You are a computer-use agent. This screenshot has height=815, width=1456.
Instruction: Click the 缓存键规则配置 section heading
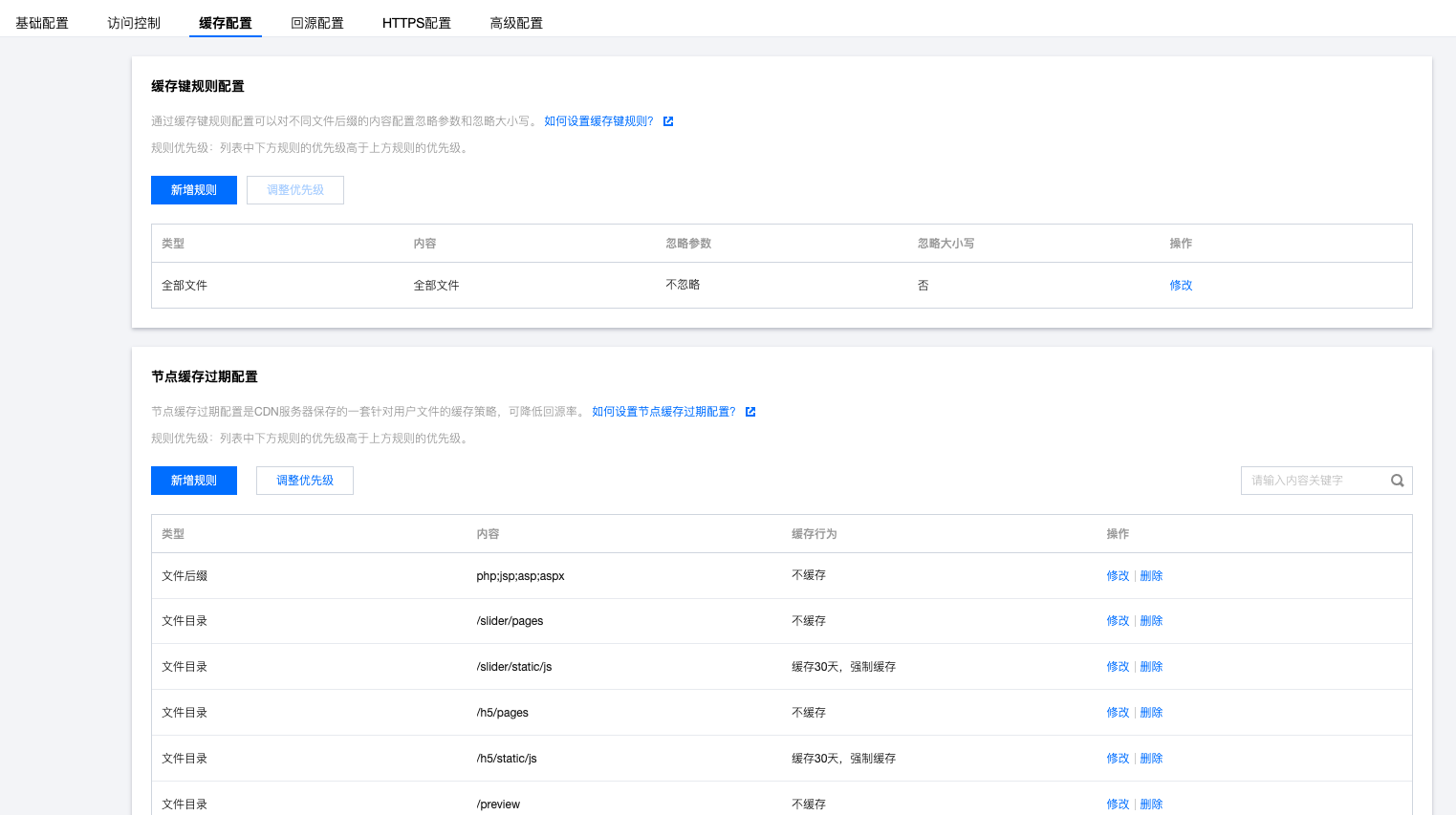coord(198,86)
